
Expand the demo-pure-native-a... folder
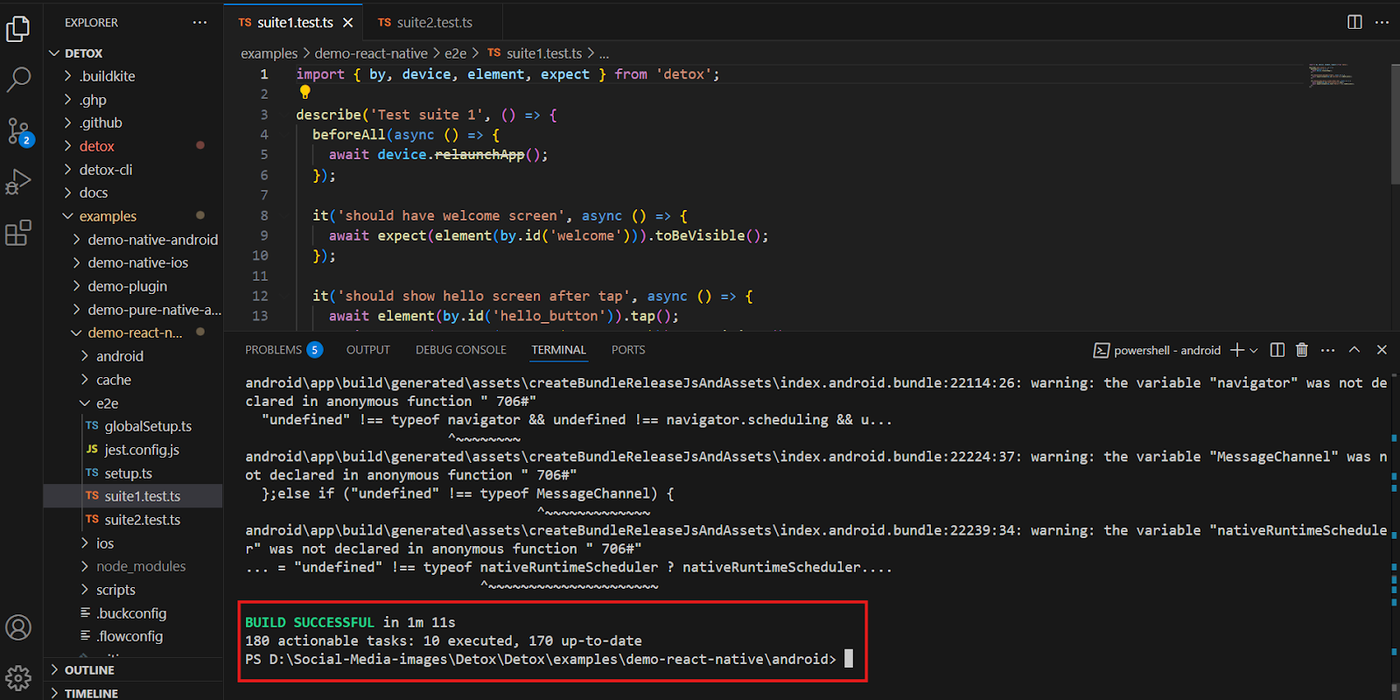(133, 310)
